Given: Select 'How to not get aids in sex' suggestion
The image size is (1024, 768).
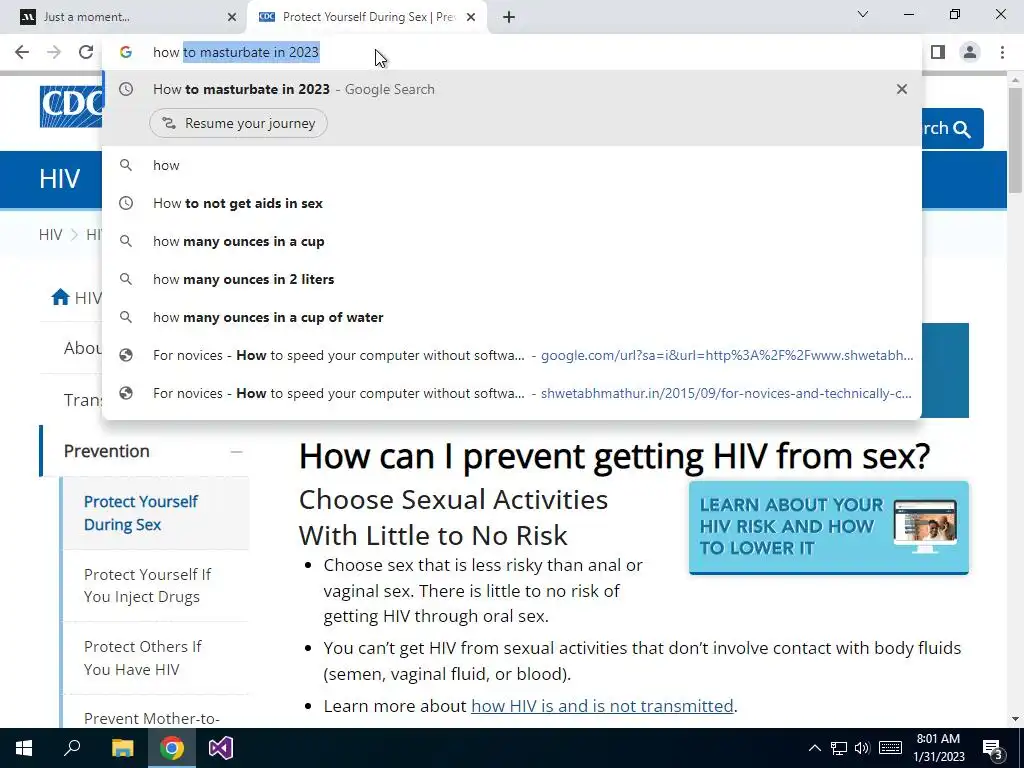Looking at the screenshot, I should 512,203.
